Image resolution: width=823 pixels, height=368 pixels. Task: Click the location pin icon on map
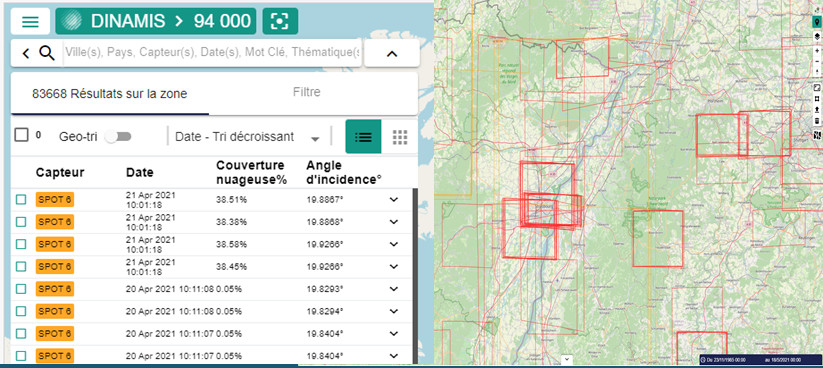817,22
